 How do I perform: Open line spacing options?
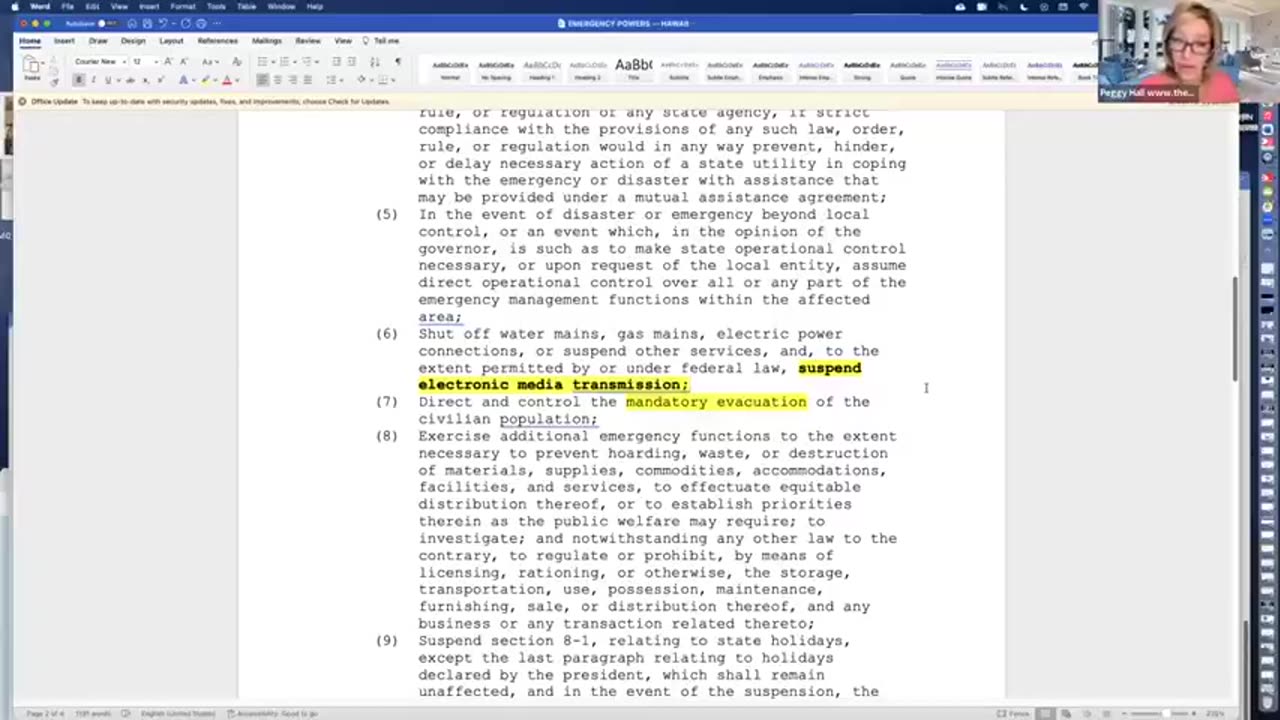coord(333,80)
